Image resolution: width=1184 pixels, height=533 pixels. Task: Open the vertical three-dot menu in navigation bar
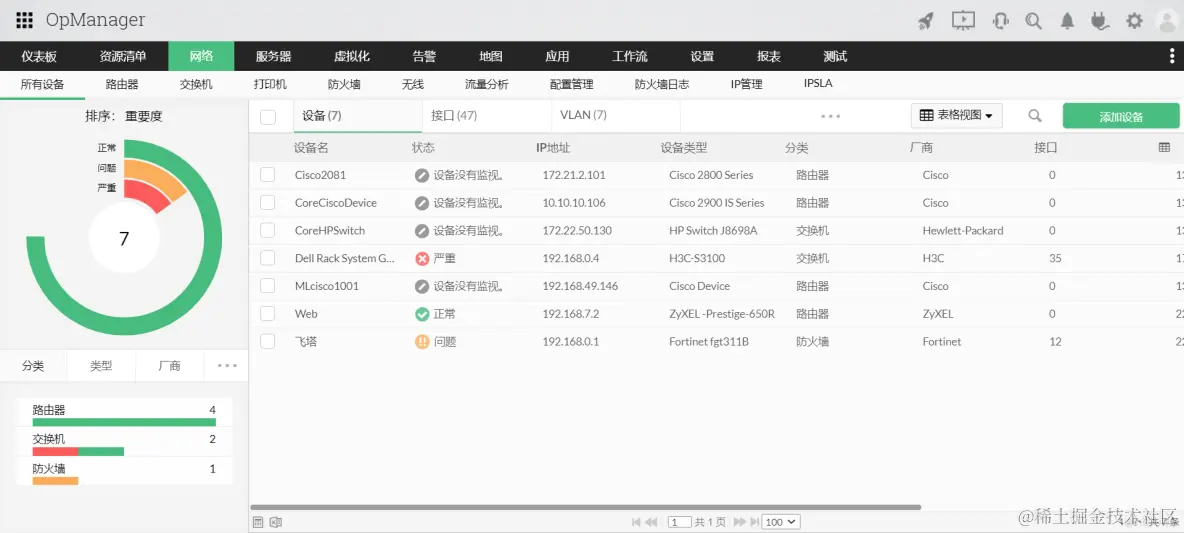1171,56
